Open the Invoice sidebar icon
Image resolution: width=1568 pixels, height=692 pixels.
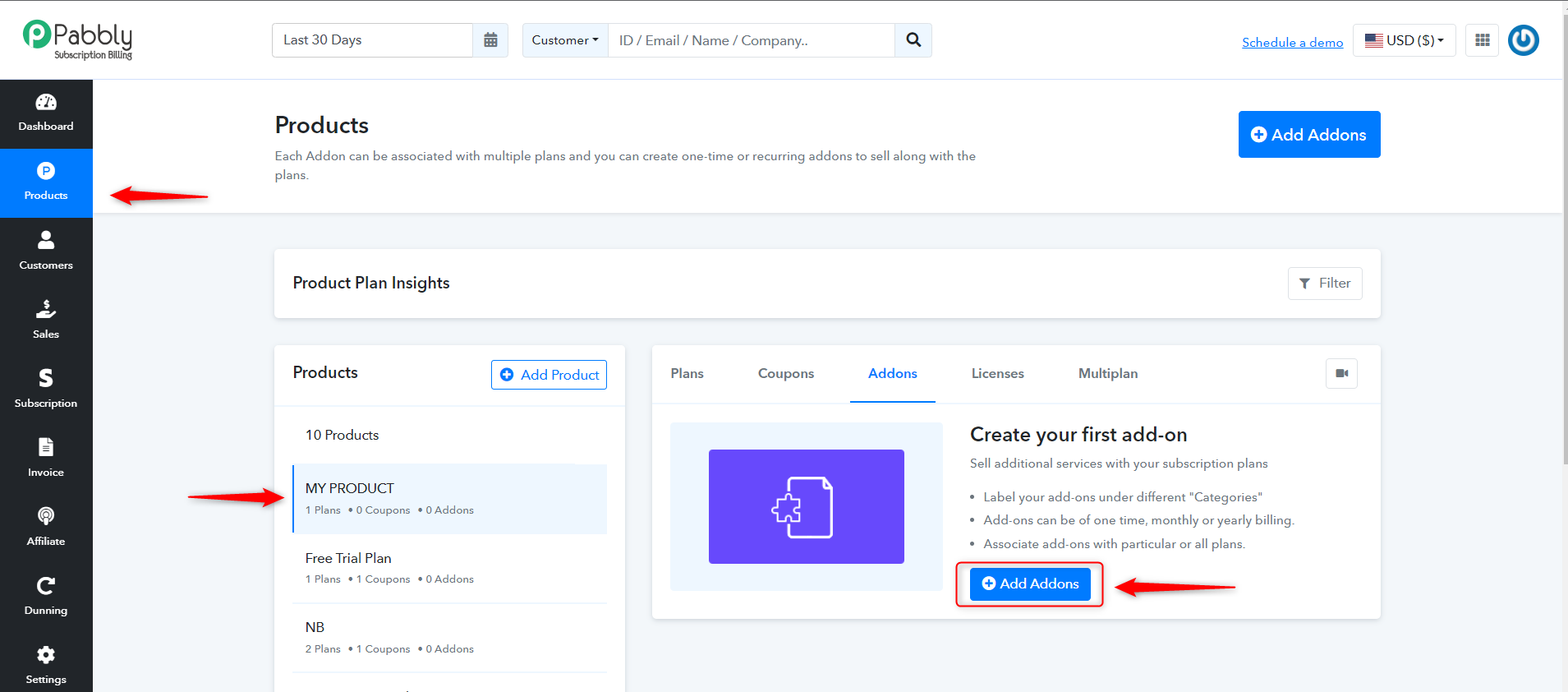[x=46, y=459]
